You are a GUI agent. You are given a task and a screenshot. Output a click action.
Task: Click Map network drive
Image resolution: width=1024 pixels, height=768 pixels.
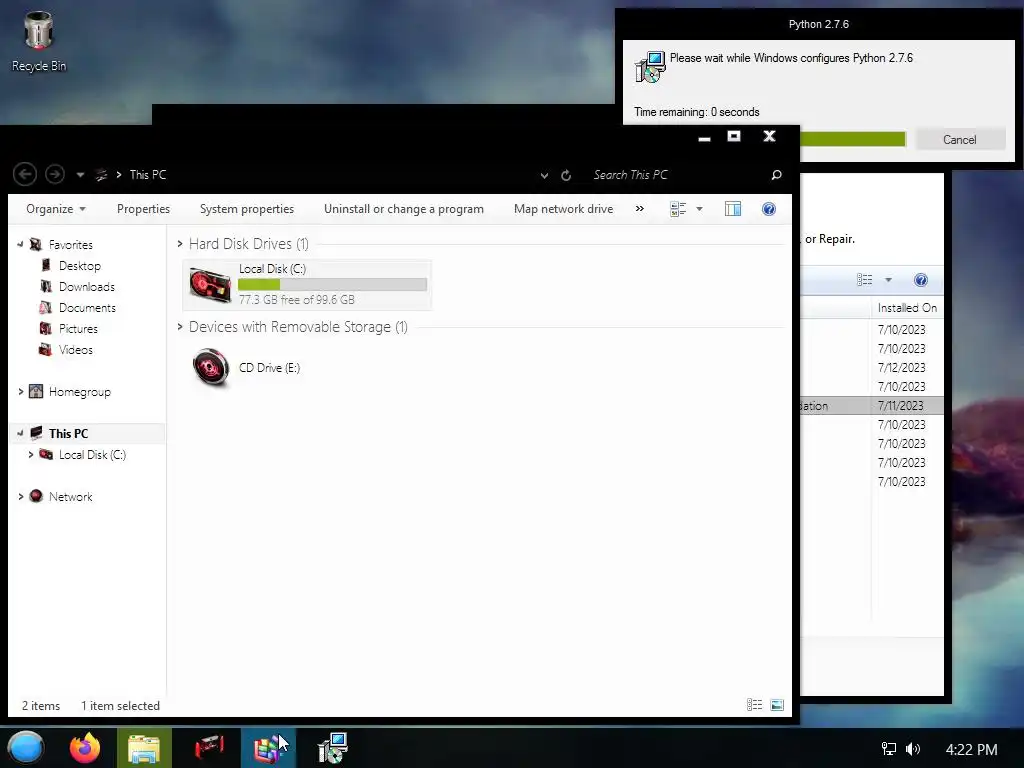(563, 209)
